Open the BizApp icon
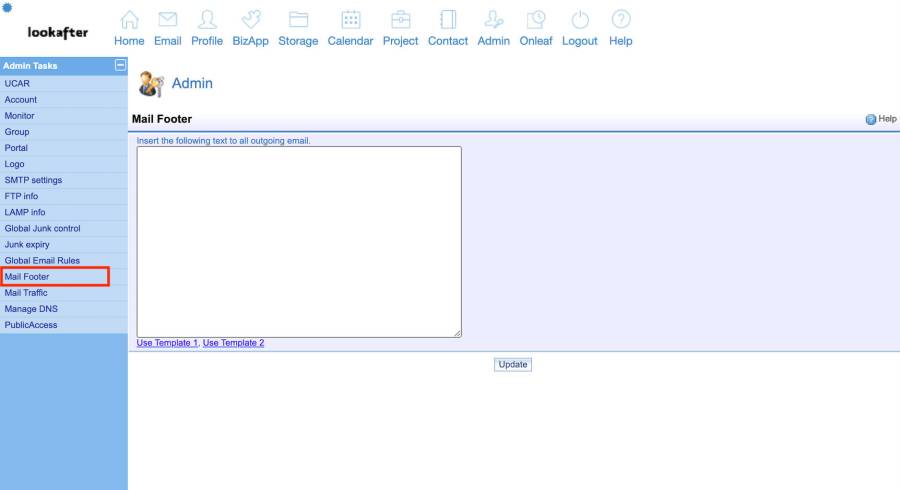Image resolution: width=900 pixels, height=490 pixels. point(250,20)
